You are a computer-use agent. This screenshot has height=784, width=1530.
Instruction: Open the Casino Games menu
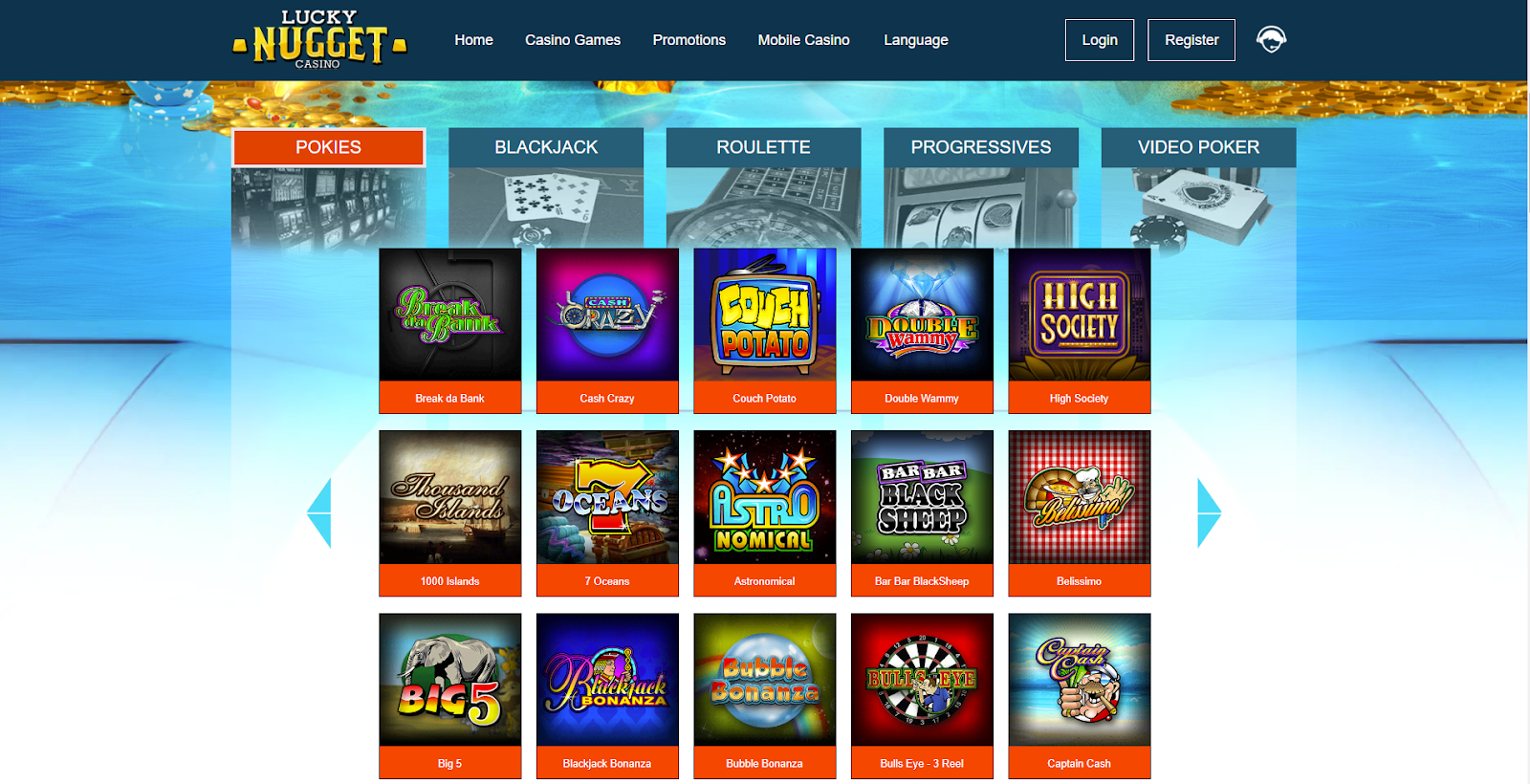[573, 40]
